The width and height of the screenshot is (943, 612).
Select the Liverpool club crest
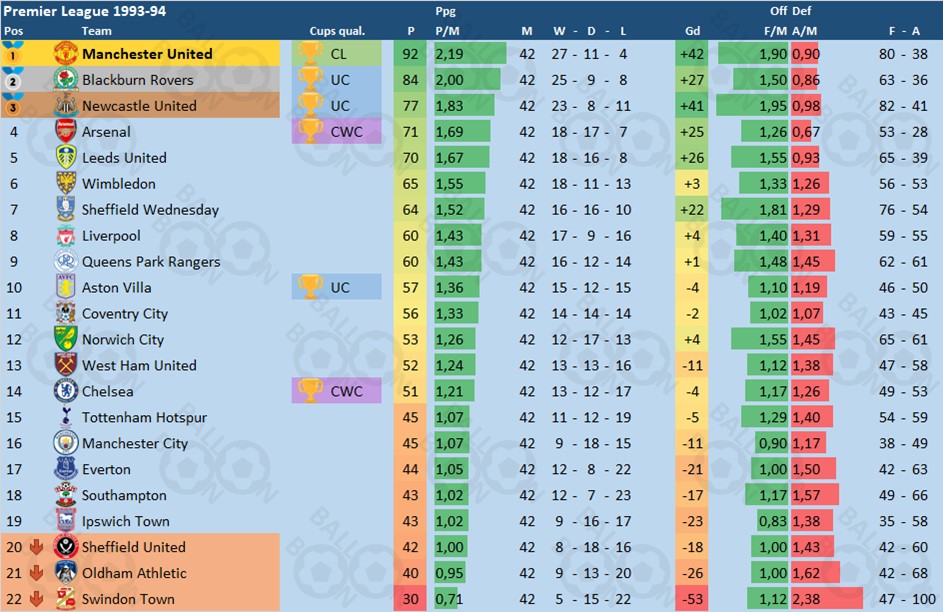click(66, 235)
